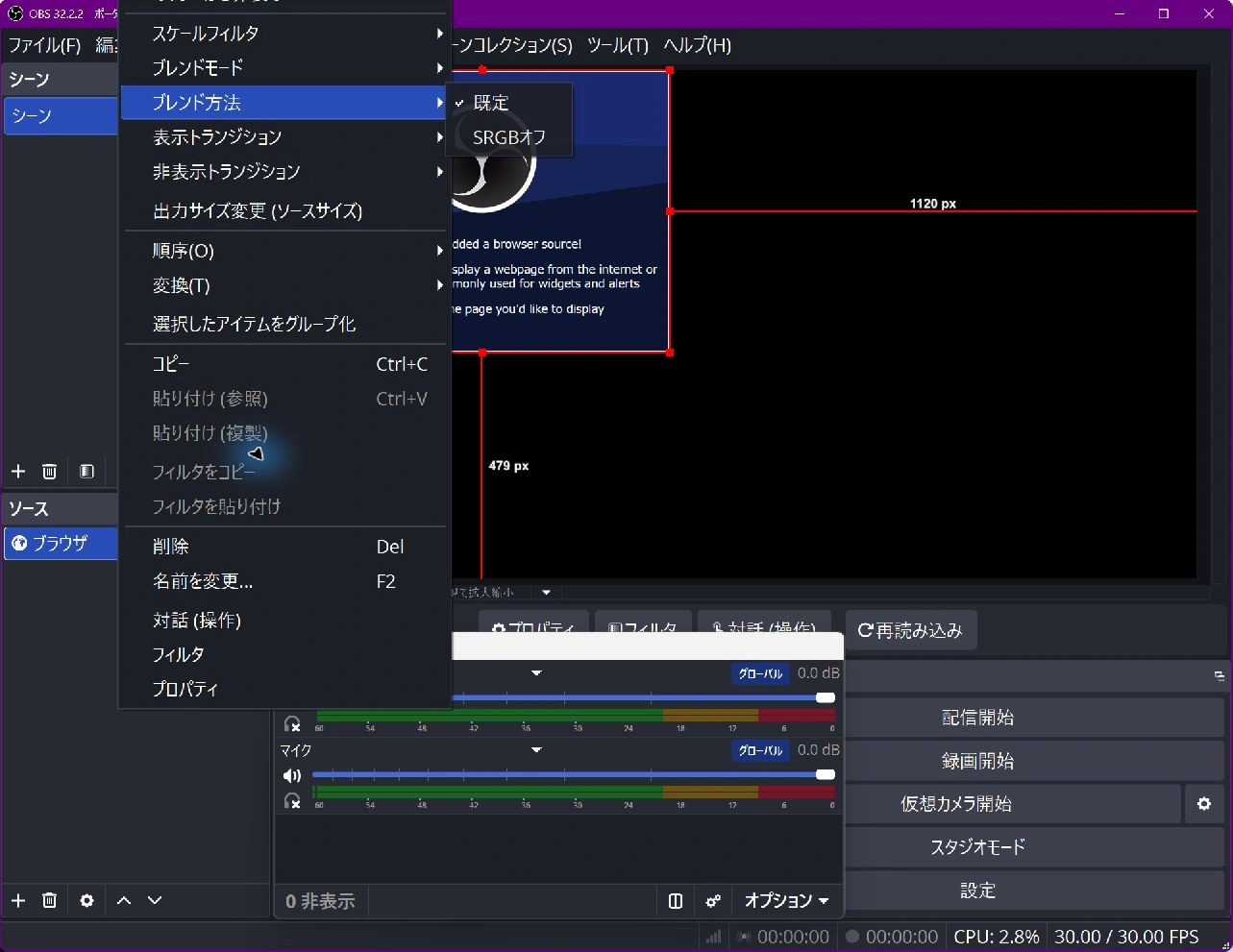Open ファイル(F) menu
The height and width of the screenshot is (952, 1233).
coord(44,45)
